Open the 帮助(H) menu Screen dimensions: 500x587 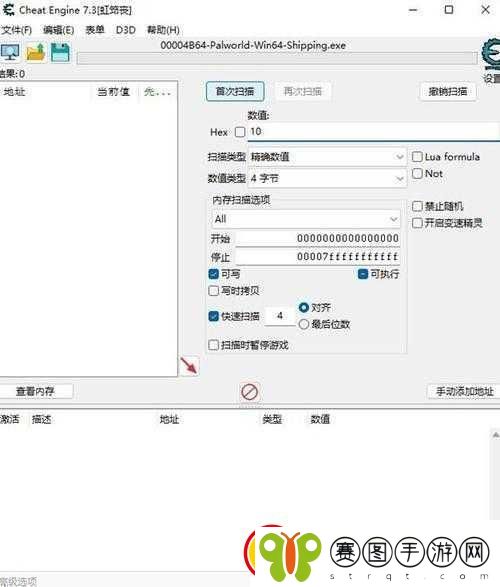[x=163, y=30]
